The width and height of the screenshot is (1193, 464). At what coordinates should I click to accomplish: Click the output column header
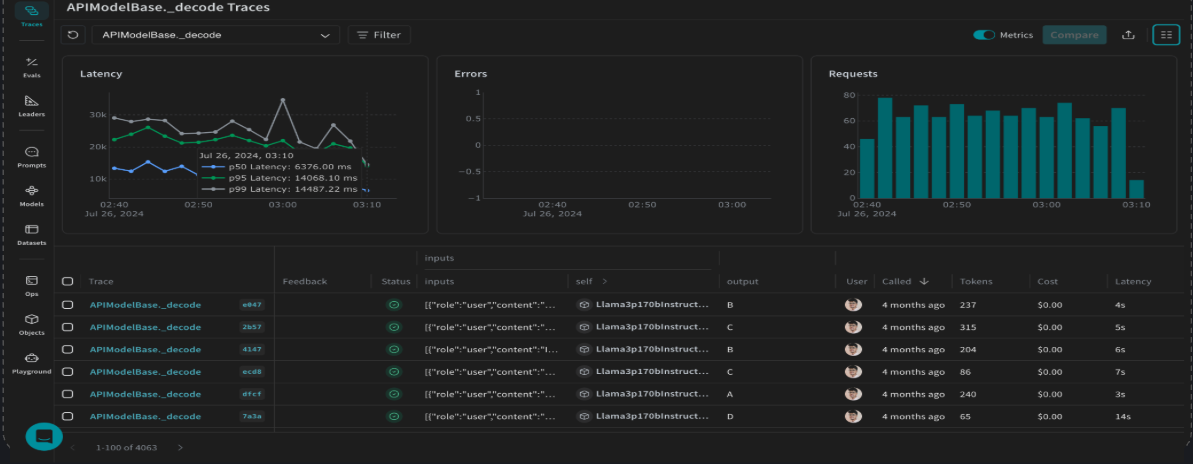(742, 281)
